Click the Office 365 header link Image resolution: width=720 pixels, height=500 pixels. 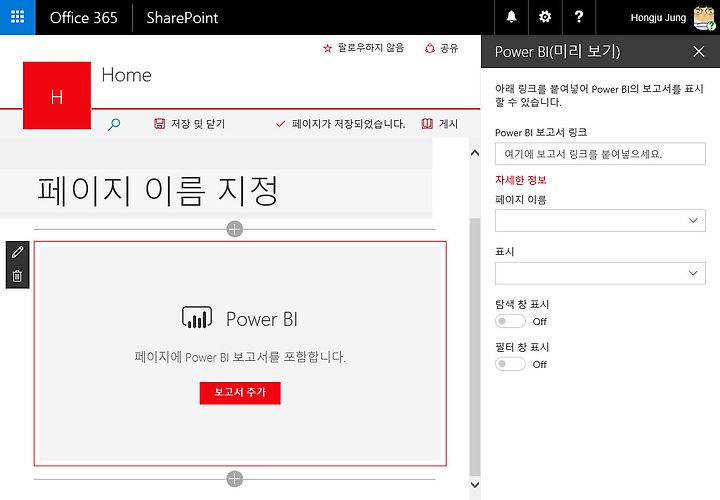point(84,17)
